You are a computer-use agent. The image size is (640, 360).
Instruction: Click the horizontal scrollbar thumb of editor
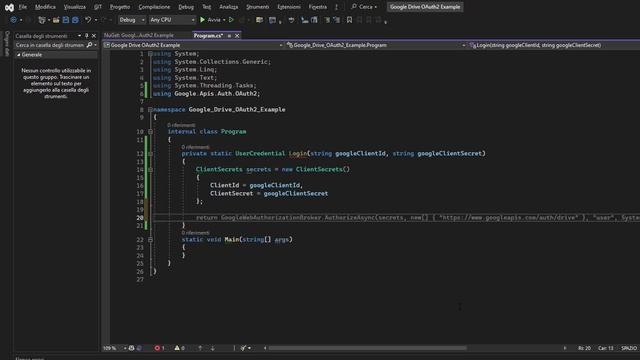click(367, 348)
